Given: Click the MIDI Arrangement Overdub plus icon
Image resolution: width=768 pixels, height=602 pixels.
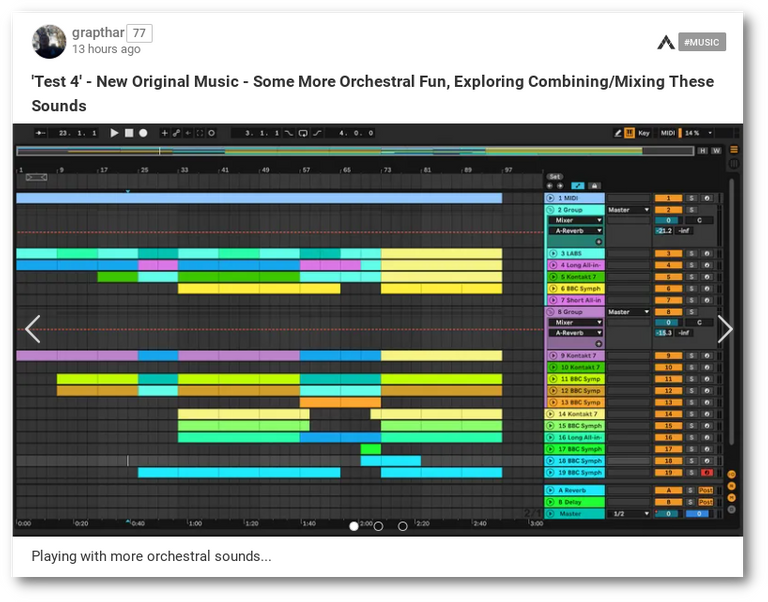Looking at the screenshot, I should pos(165,133).
